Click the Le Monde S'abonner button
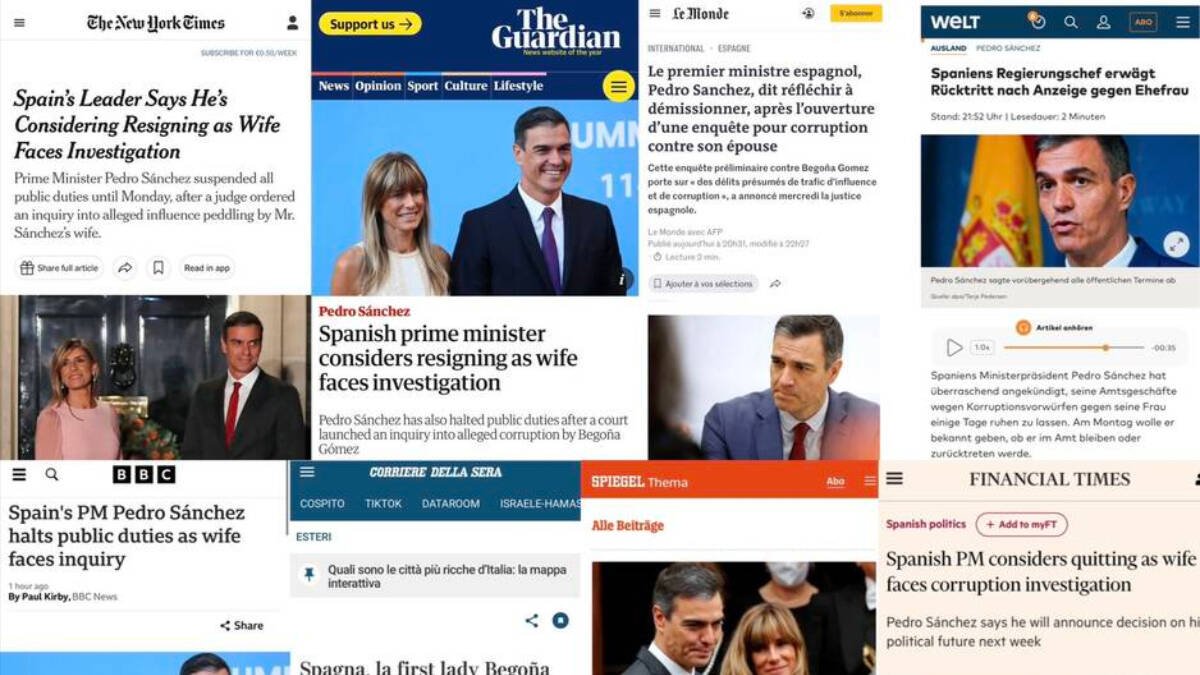Viewport: 1200px width, 675px height. (856, 13)
